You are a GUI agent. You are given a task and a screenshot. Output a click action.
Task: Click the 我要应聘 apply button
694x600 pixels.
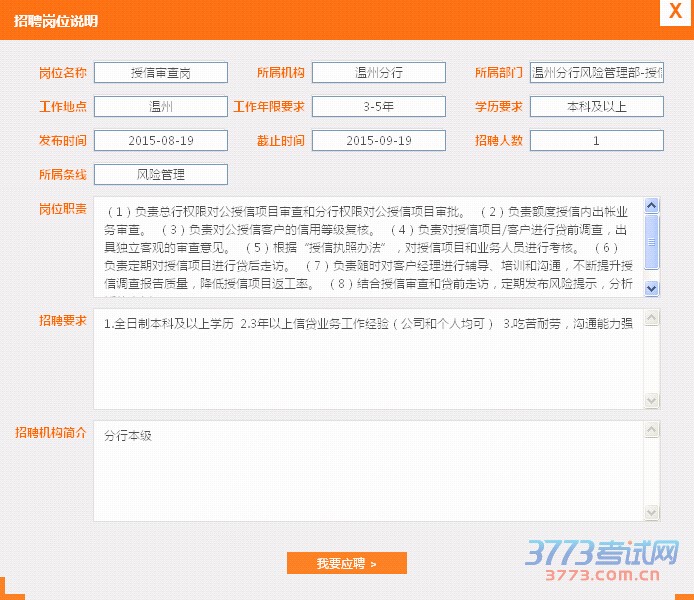click(346, 563)
